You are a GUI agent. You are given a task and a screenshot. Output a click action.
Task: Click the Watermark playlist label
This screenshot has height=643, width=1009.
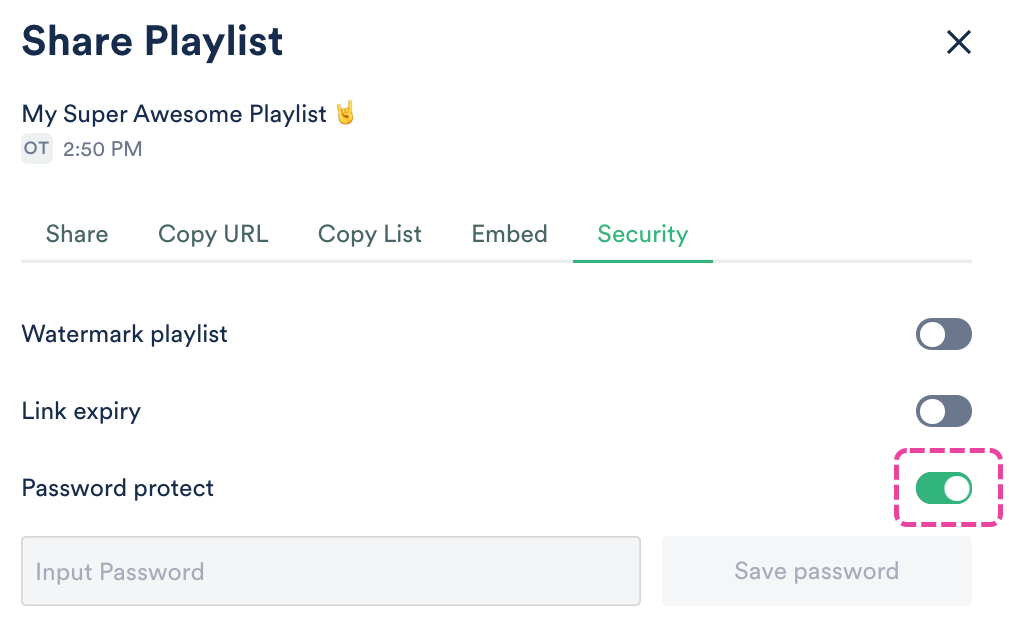click(124, 334)
